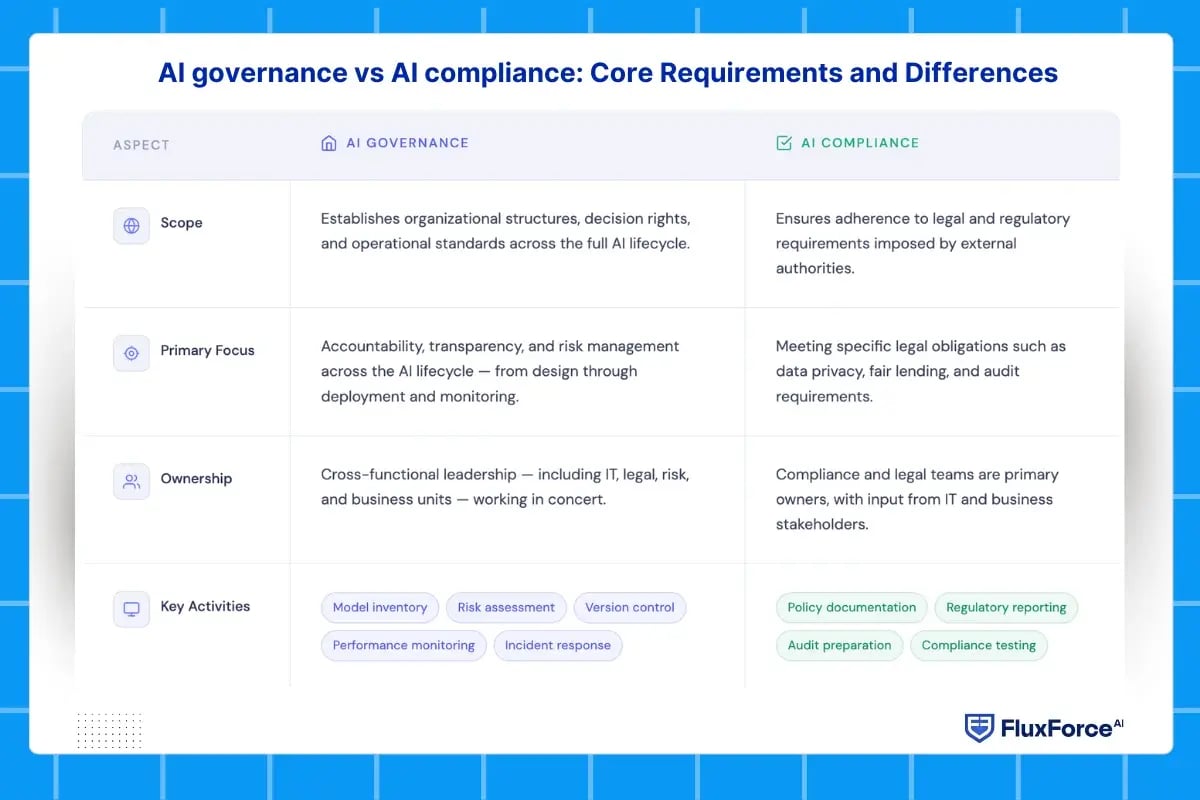Select the checkmark icon beside AI Compliance header
This screenshot has height=800, width=1200.
click(x=784, y=142)
